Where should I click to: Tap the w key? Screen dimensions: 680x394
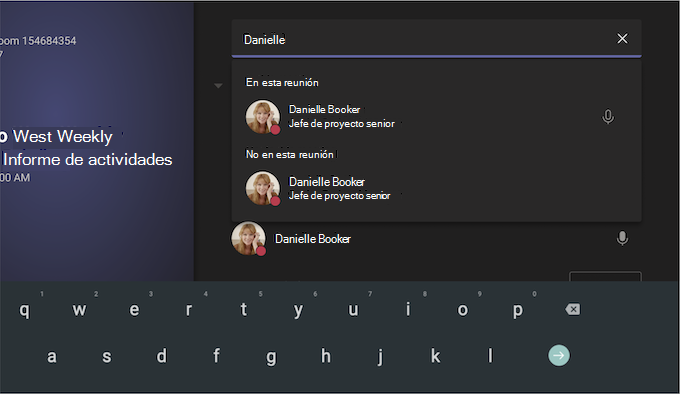click(x=79, y=310)
